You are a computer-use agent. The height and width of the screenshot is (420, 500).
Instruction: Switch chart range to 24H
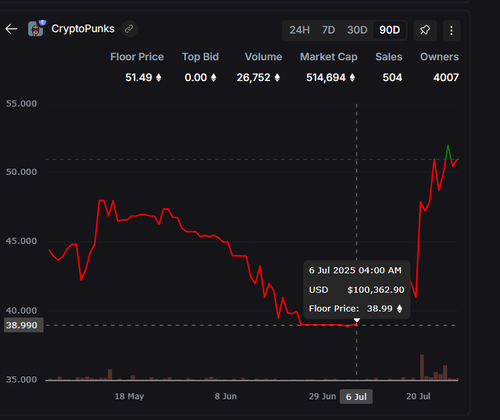299,30
